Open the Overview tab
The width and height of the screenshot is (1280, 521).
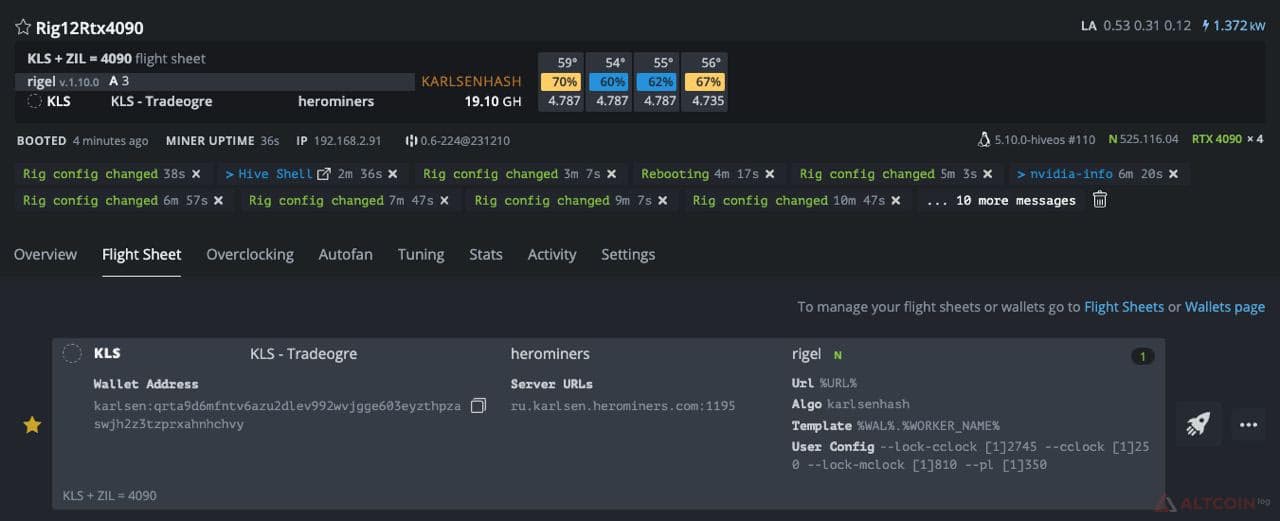[x=45, y=254]
